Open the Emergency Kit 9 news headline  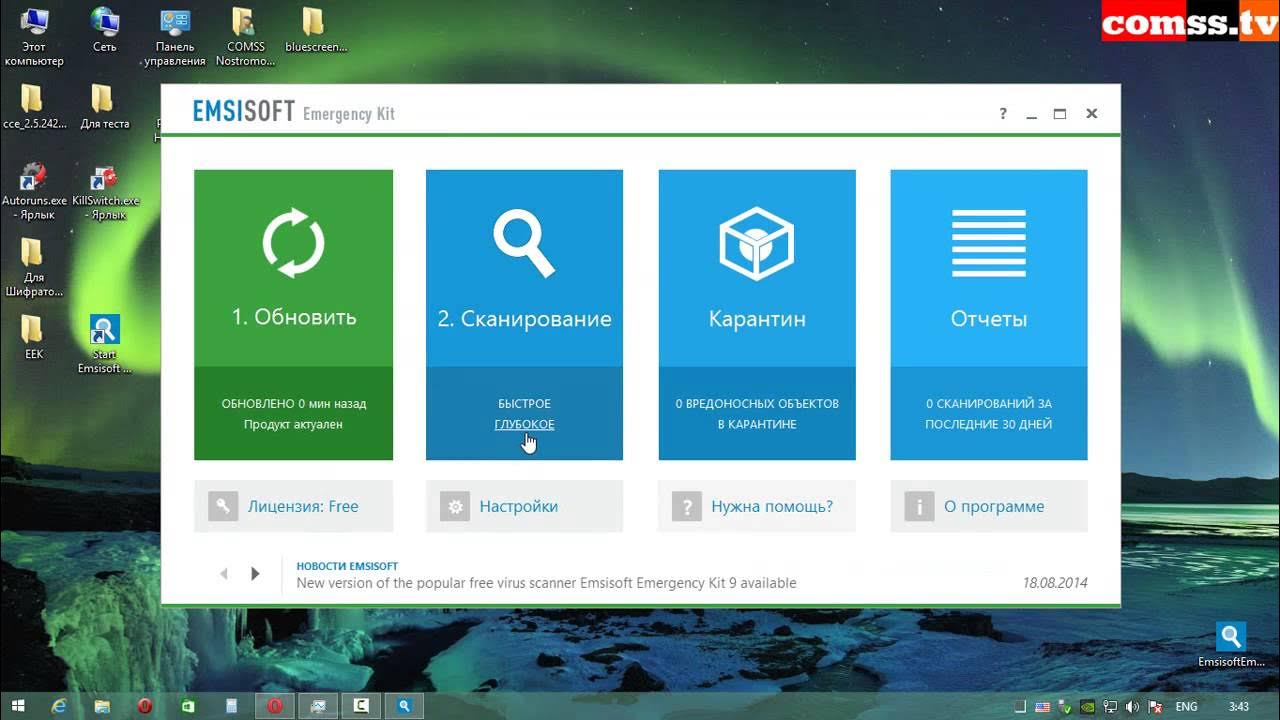(x=546, y=583)
